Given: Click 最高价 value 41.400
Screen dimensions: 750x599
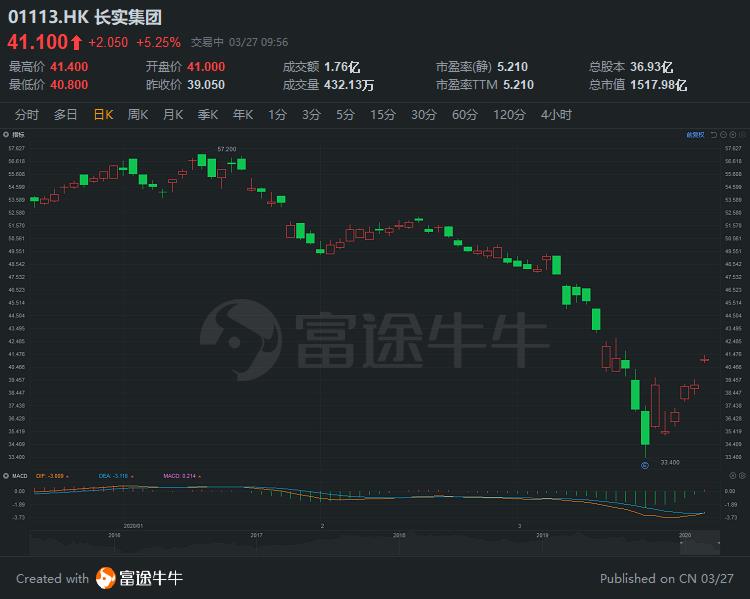Looking at the screenshot, I should pyautogui.click(x=69, y=67).
